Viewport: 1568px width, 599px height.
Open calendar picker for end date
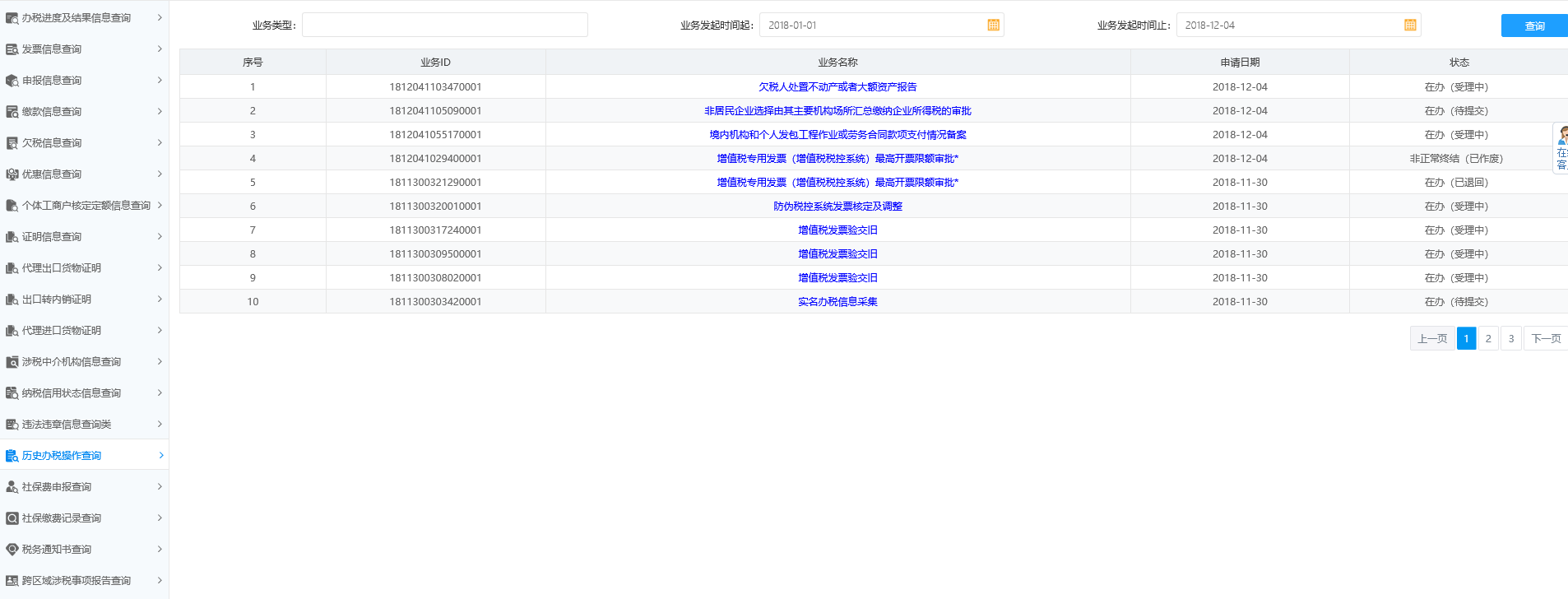1410,25
